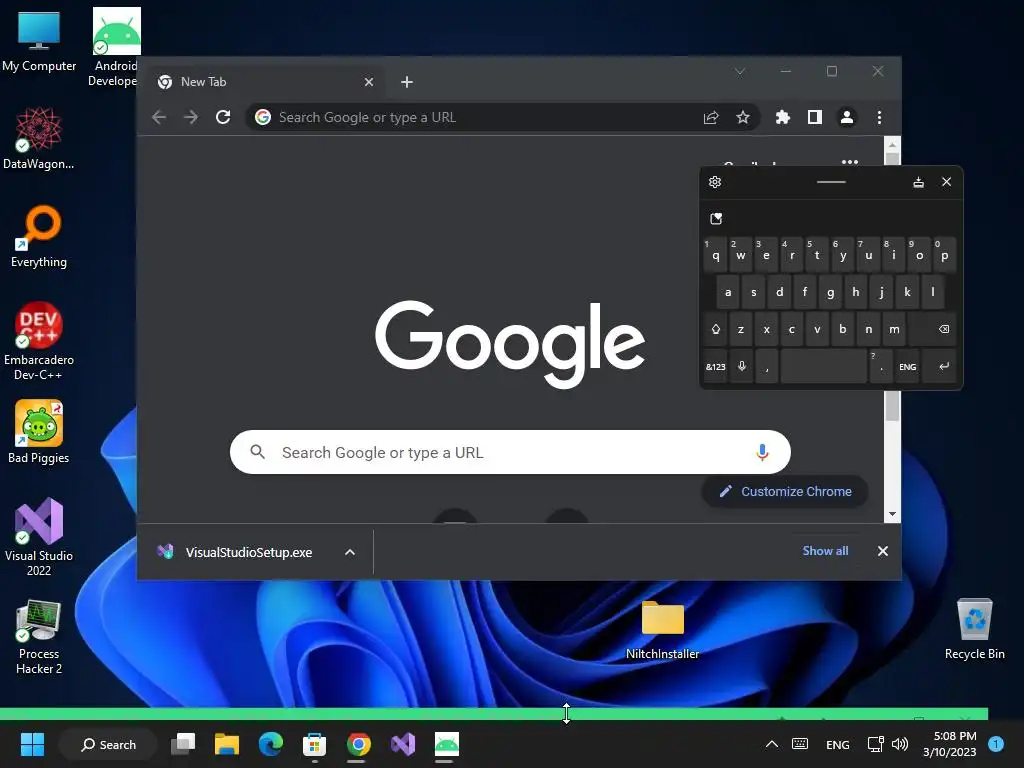Open Windows Start button
1024x768 pixels.
32,744
